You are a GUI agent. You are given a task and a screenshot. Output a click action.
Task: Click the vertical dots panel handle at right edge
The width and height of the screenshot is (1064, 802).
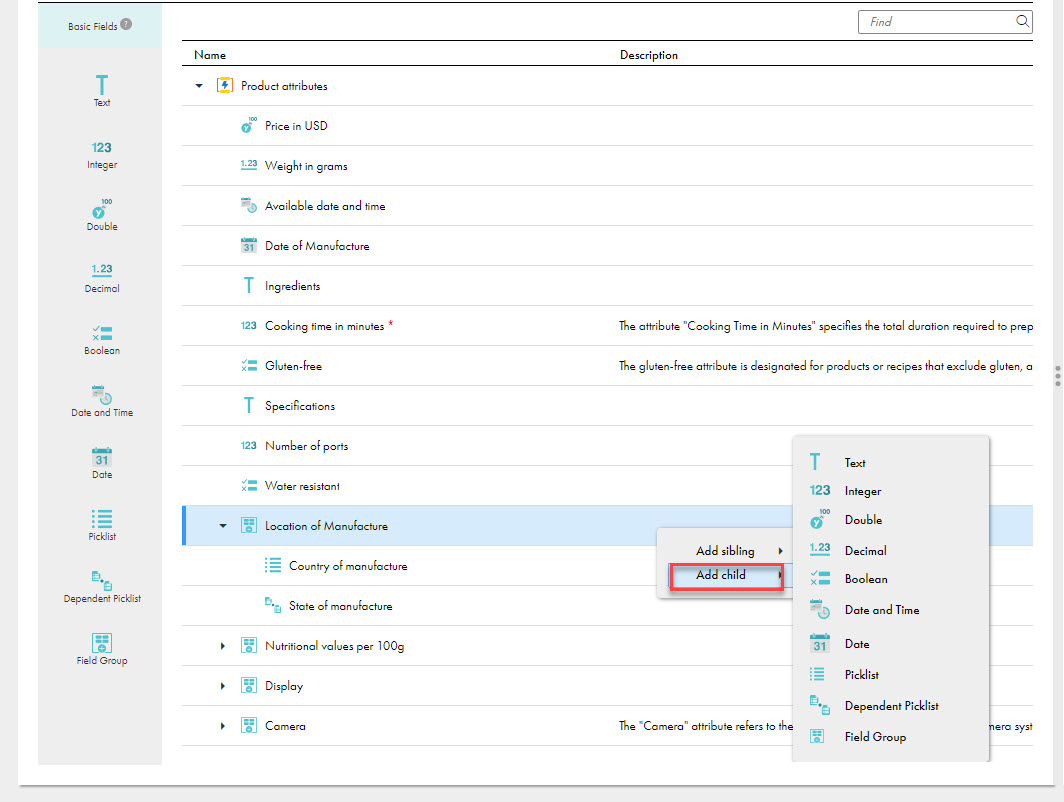[1057, 376]
